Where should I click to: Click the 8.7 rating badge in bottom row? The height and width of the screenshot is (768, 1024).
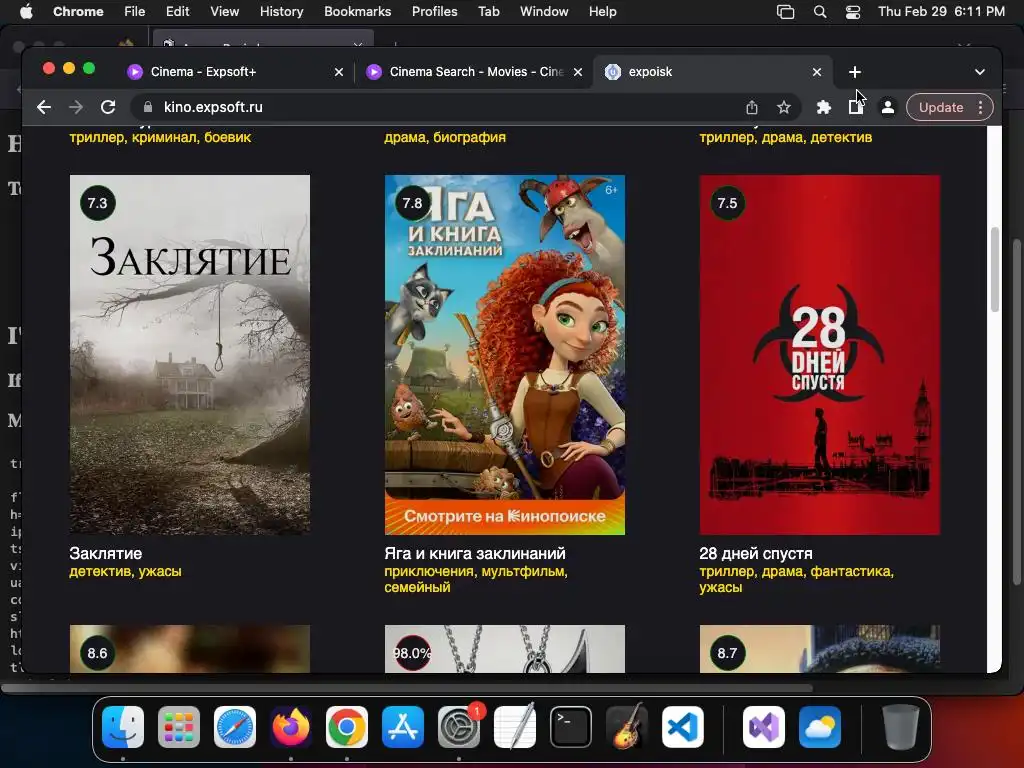click(x=727, y=652)
